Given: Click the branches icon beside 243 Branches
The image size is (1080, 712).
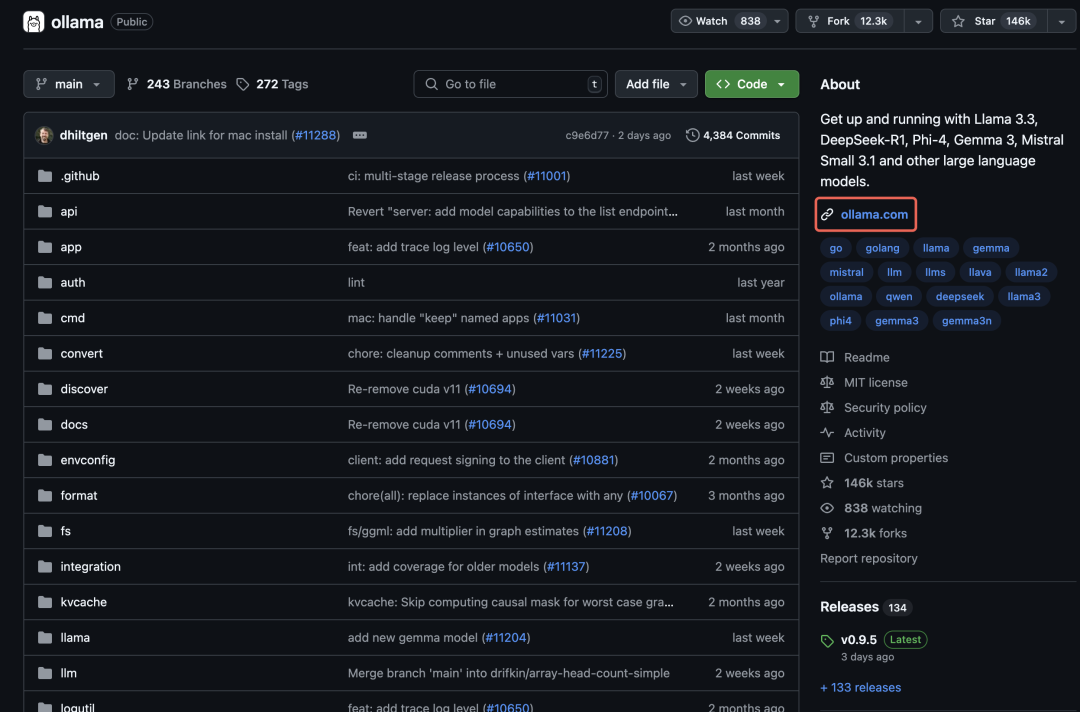Looking at the screenshot, I should 133,84.
